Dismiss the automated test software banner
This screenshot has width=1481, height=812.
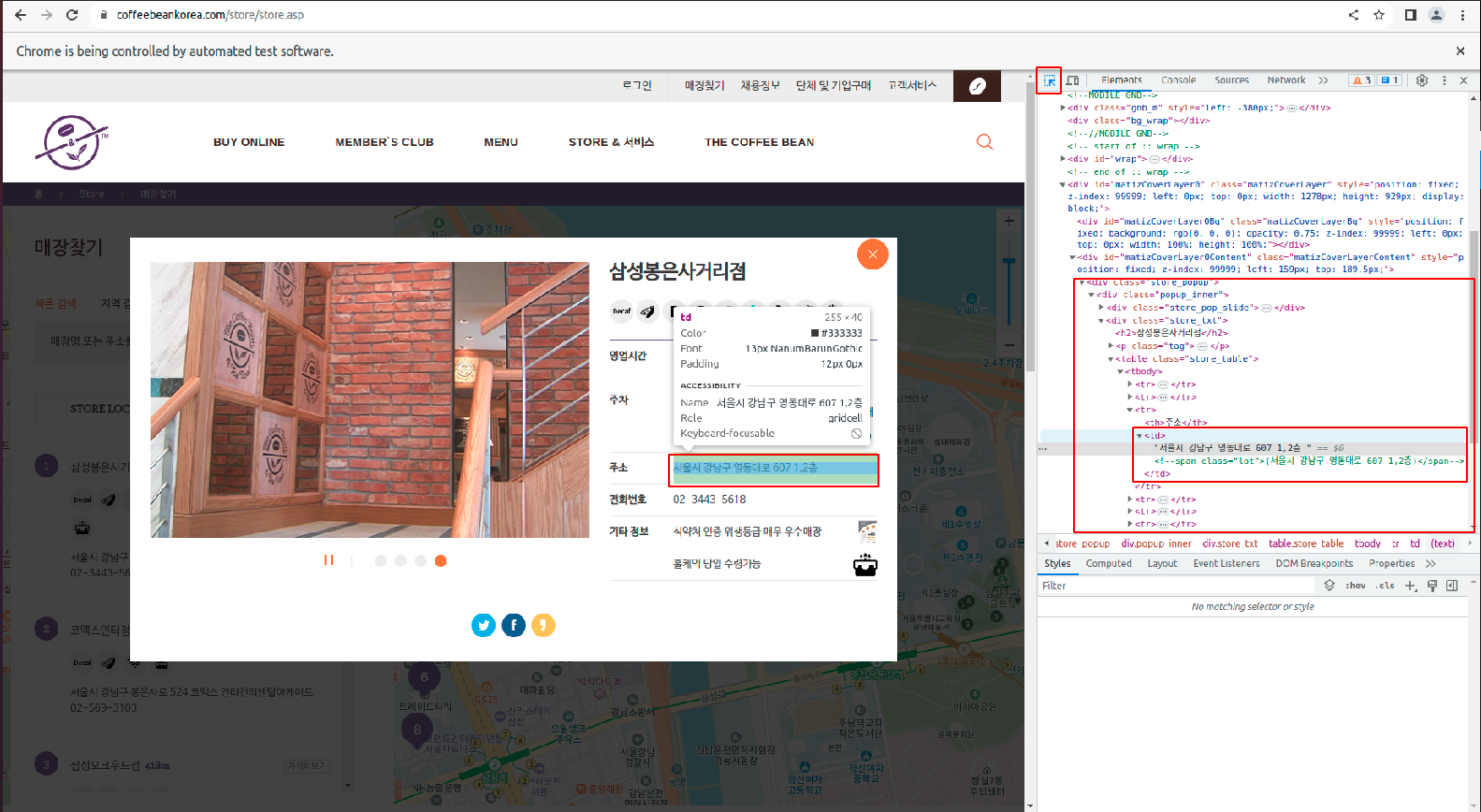[1460, 51]
